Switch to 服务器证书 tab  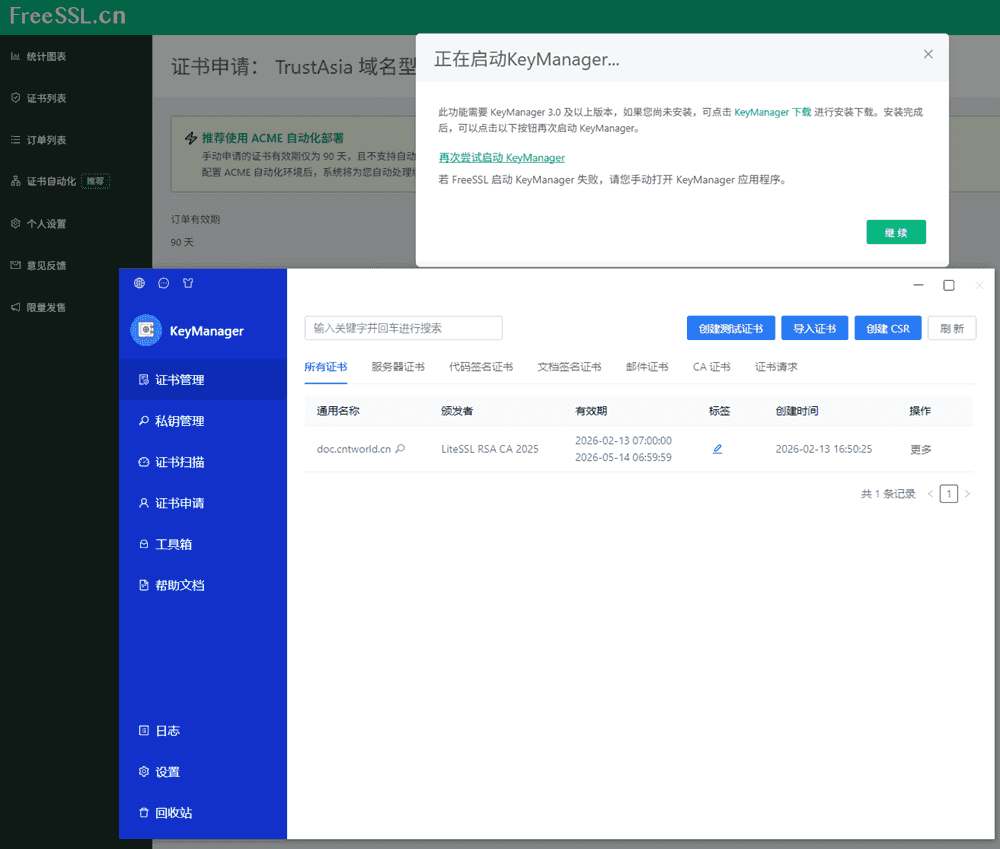397,367
